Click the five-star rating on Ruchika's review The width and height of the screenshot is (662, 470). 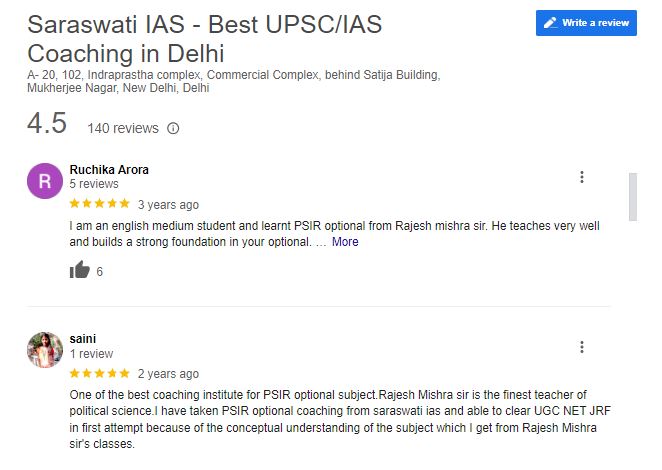point(100,204)
